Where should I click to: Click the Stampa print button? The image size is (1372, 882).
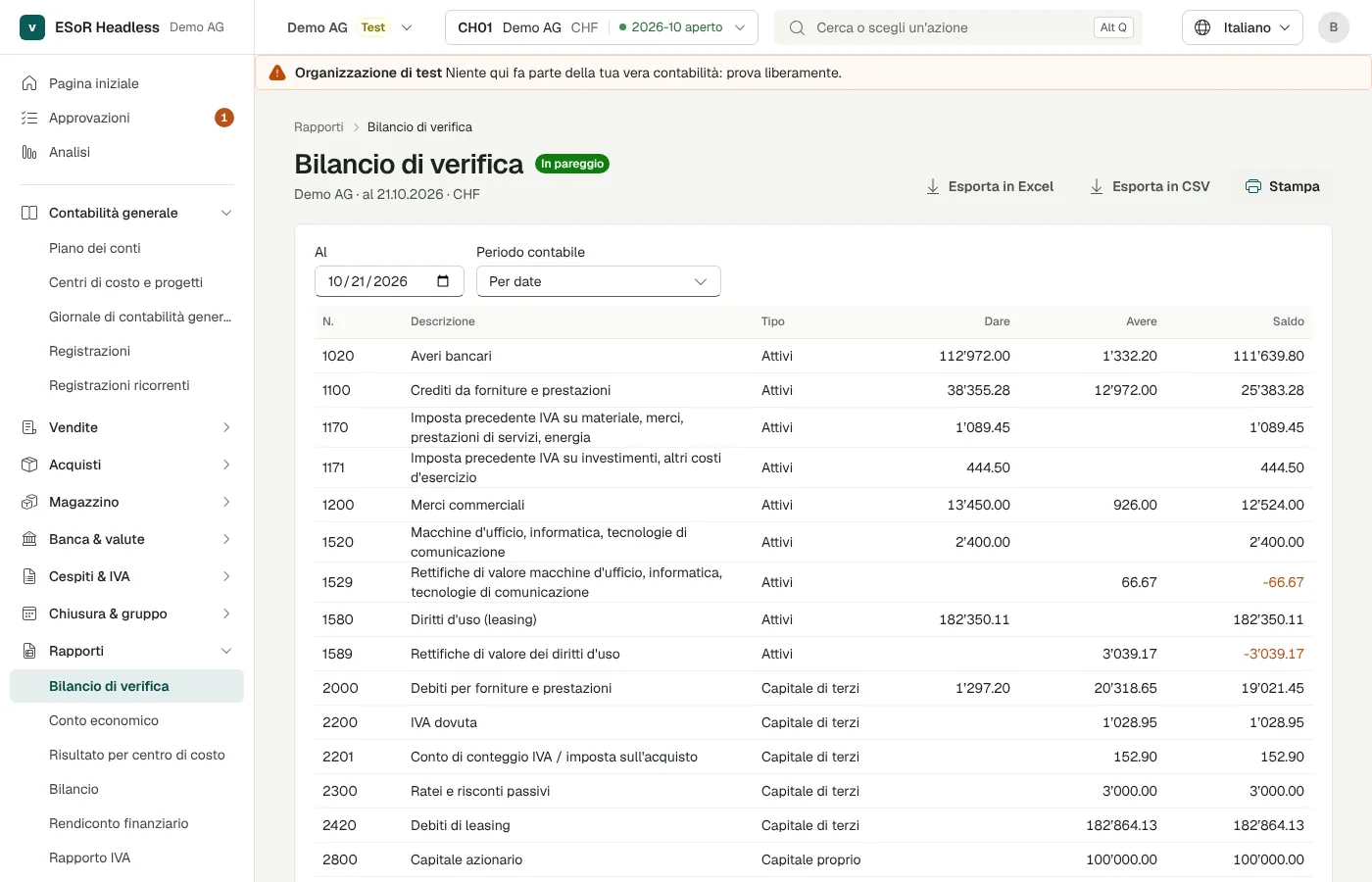(x=1283, y=186)
